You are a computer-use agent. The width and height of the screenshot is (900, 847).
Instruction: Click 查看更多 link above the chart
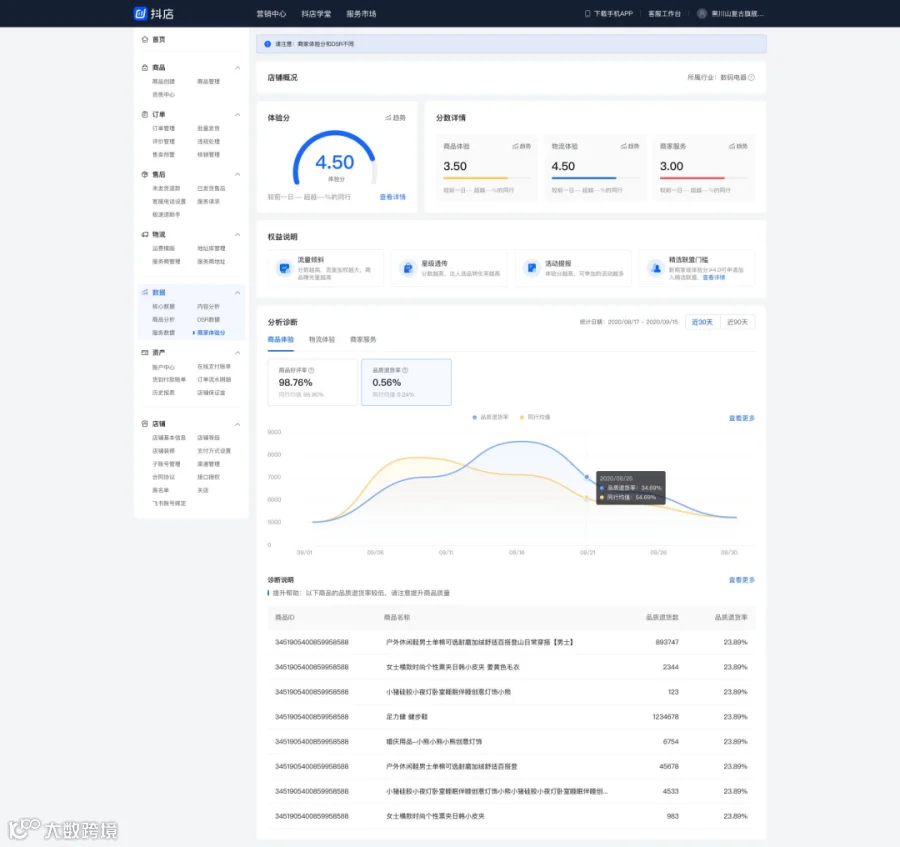coord(742,418)
